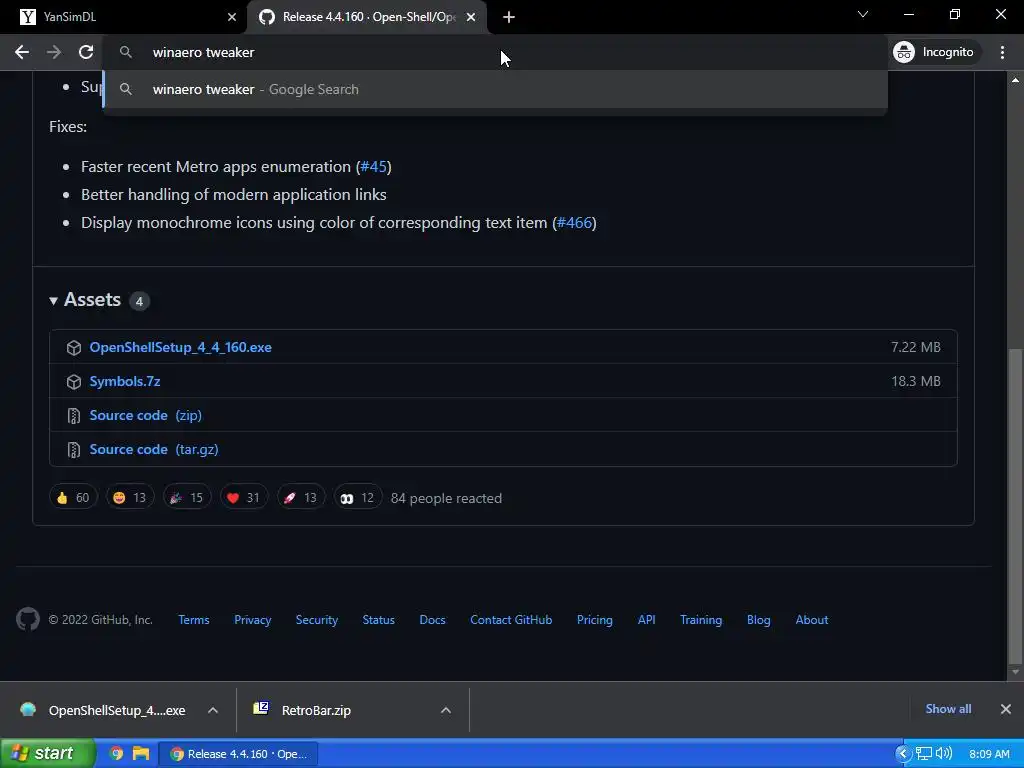Click file icon beside Source code (tar.gz)
Image resolution: width=1024 pixels, height=768 pixels.
pyautogui.click(x=74, y=449)
